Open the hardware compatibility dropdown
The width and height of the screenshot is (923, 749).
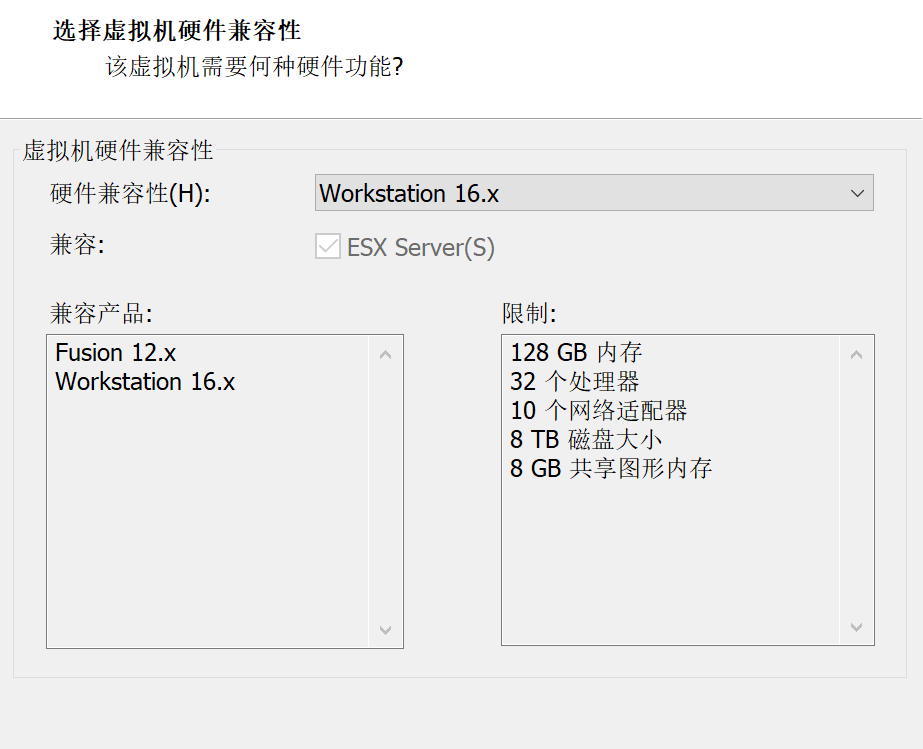[594, 193]
